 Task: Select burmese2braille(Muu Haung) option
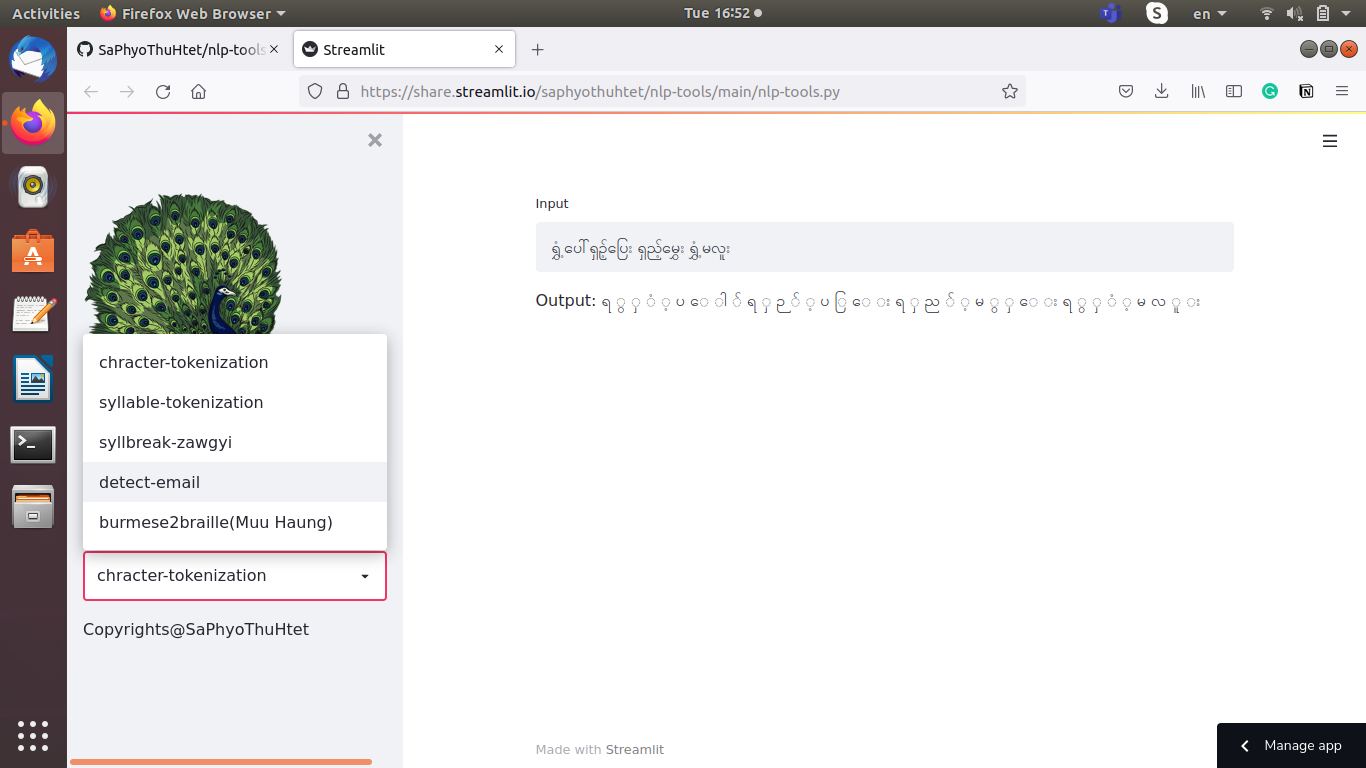pos(235,522)
